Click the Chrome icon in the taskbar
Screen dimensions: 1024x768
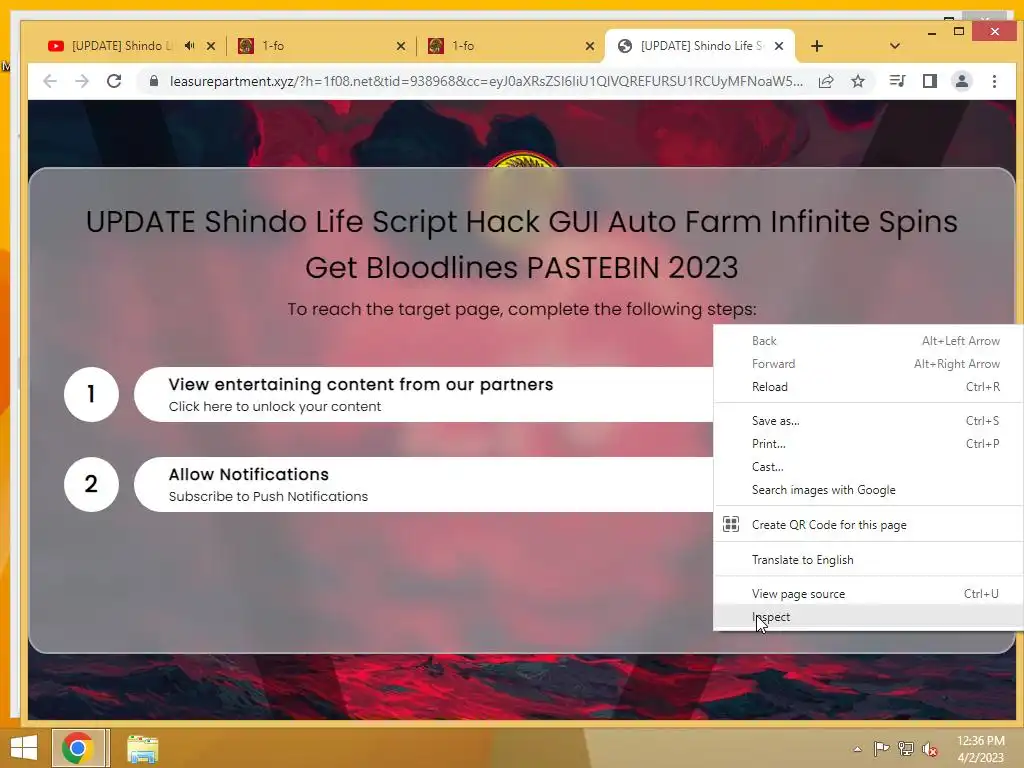[78, 748]
